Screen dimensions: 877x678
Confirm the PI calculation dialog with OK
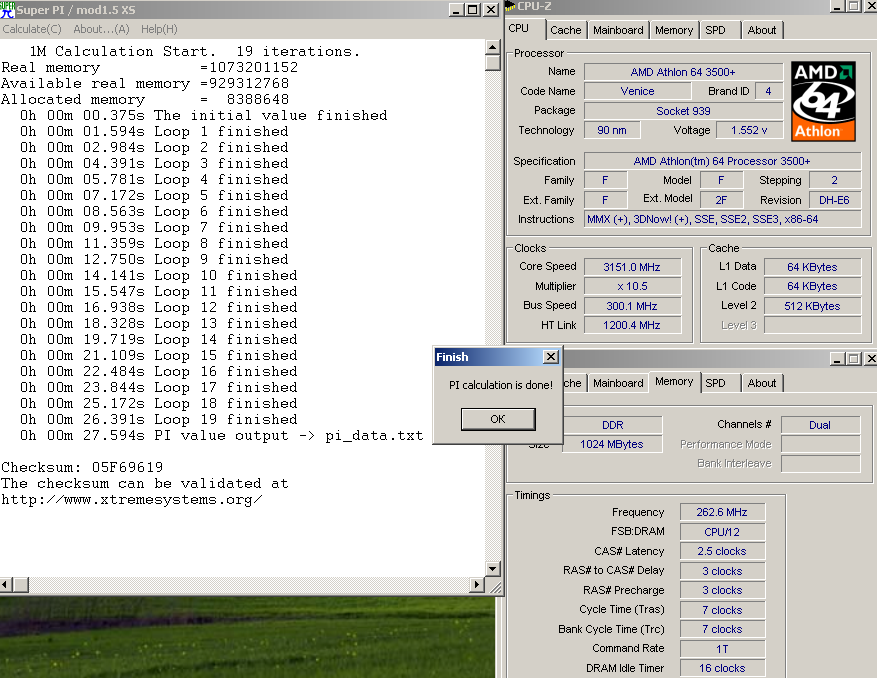498,419
